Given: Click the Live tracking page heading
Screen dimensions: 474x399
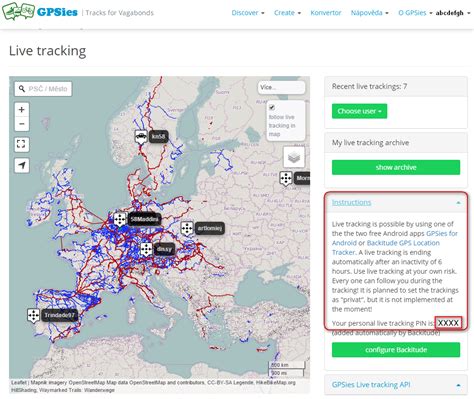Looking at the screenshot, I should [x=47, y=51].
